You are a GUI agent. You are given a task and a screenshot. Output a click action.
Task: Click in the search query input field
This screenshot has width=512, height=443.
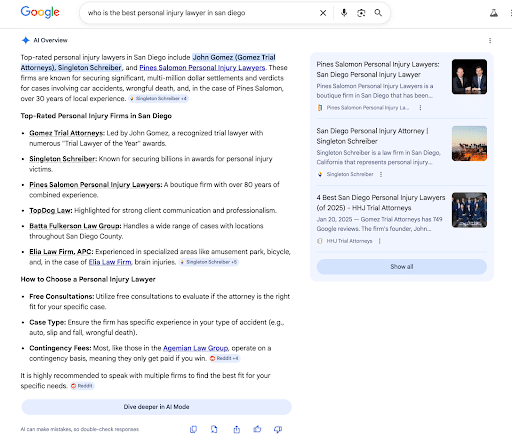[x=200, y=13]
